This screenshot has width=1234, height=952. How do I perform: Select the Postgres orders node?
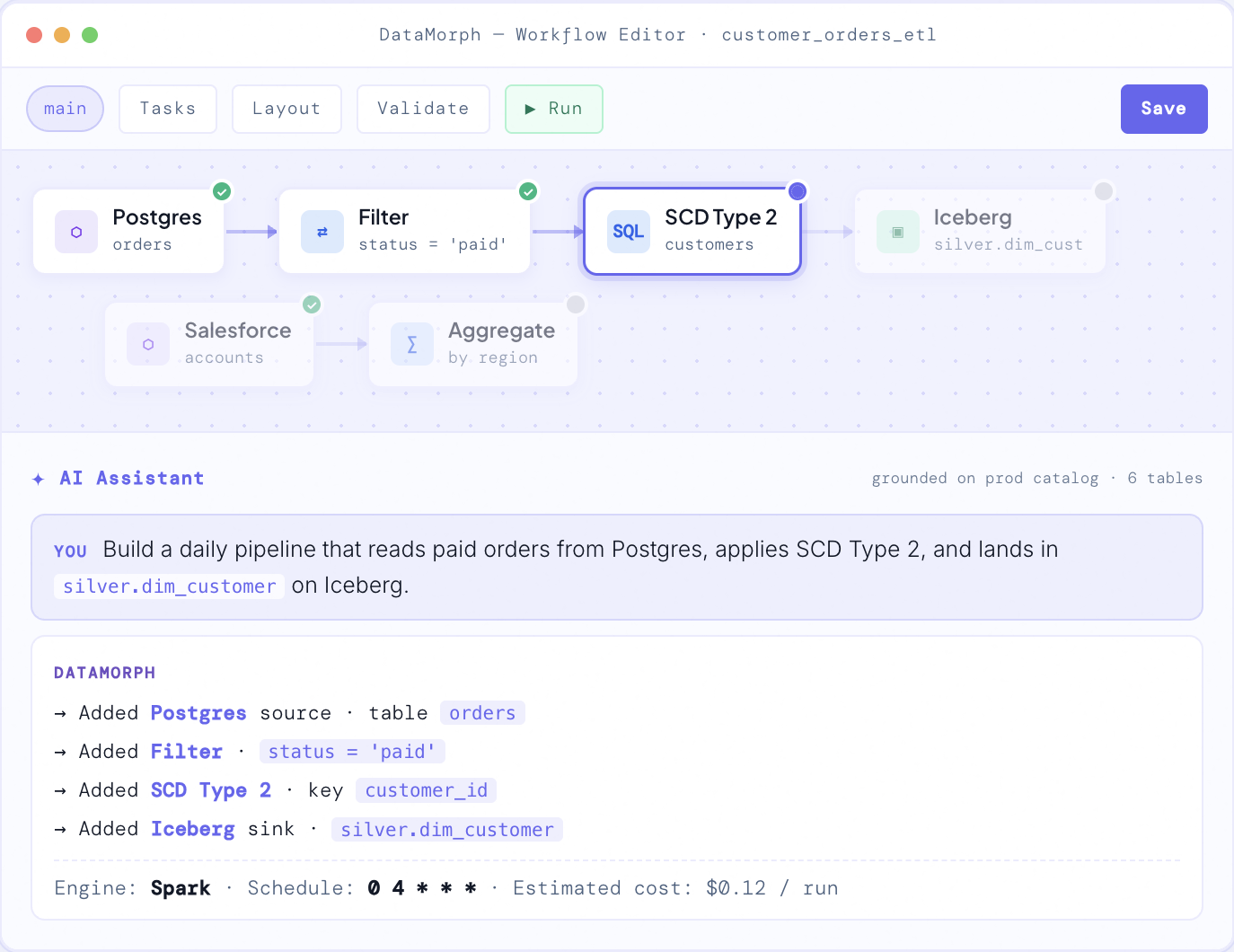point(128,232)
